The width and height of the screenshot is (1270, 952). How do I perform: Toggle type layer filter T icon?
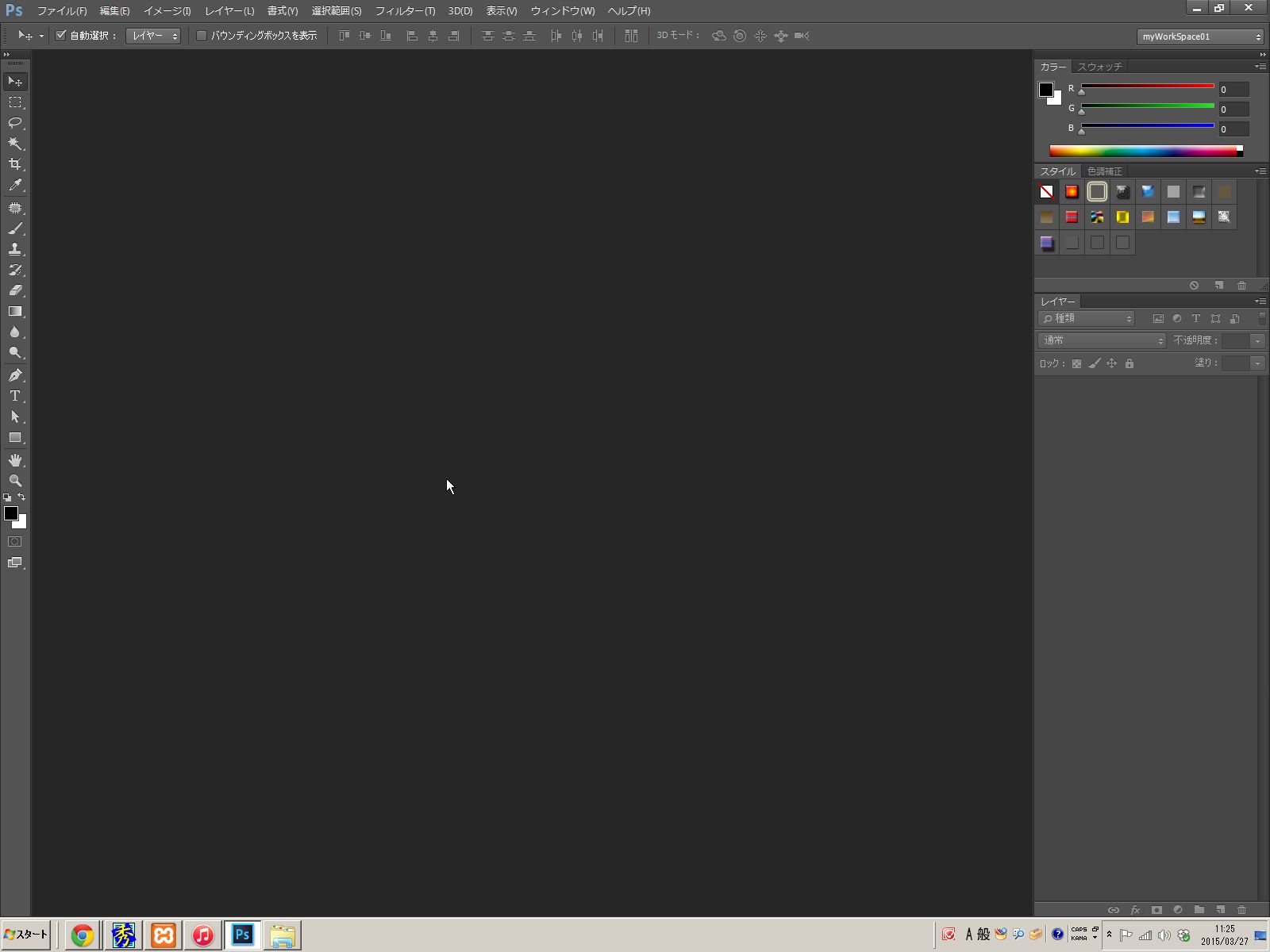(1196, 319)
